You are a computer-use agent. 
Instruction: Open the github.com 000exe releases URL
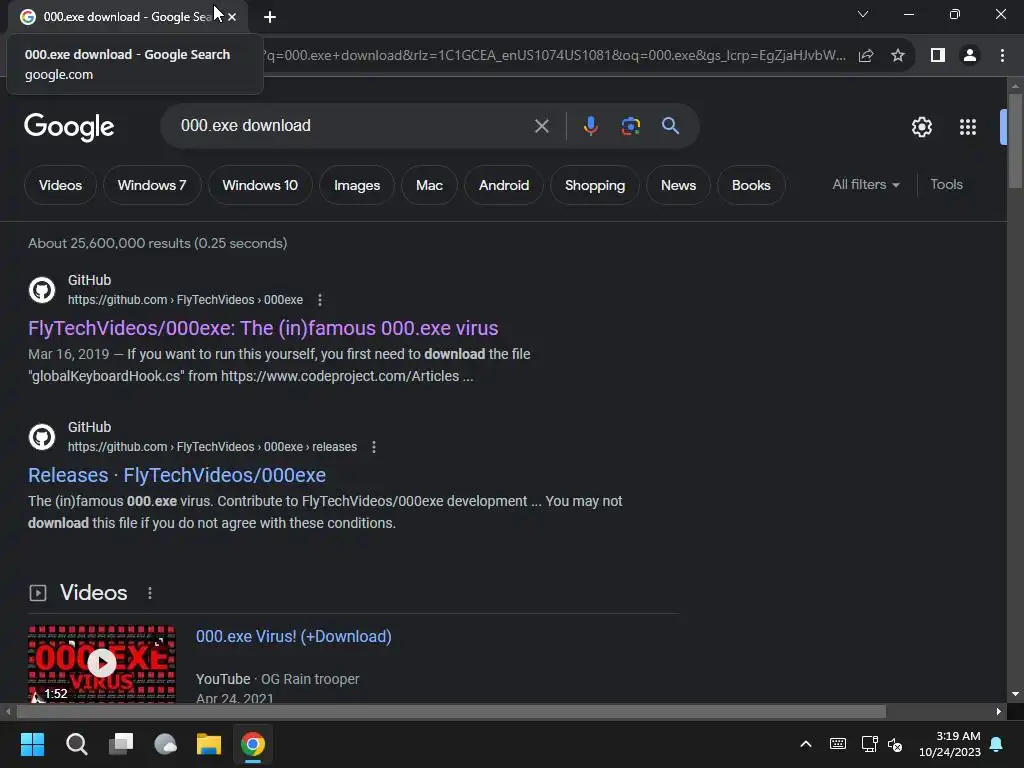coord(212,447)
